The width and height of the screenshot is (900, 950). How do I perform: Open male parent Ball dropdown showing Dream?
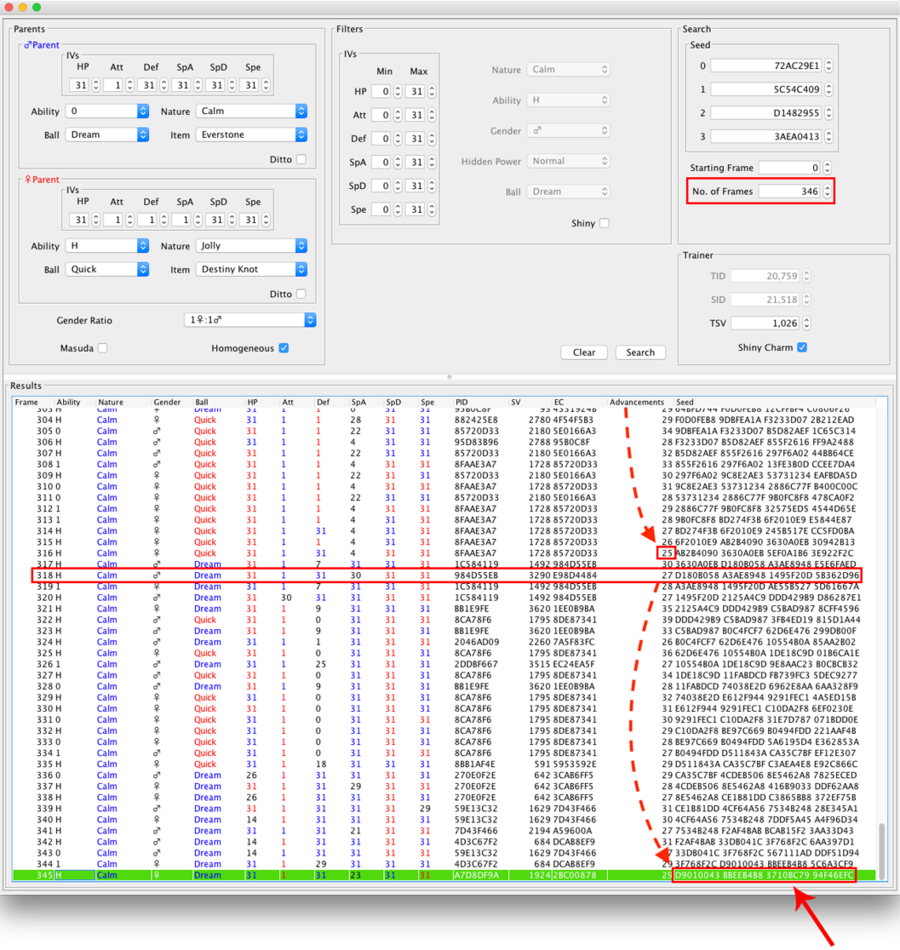(x=107, y=135)
